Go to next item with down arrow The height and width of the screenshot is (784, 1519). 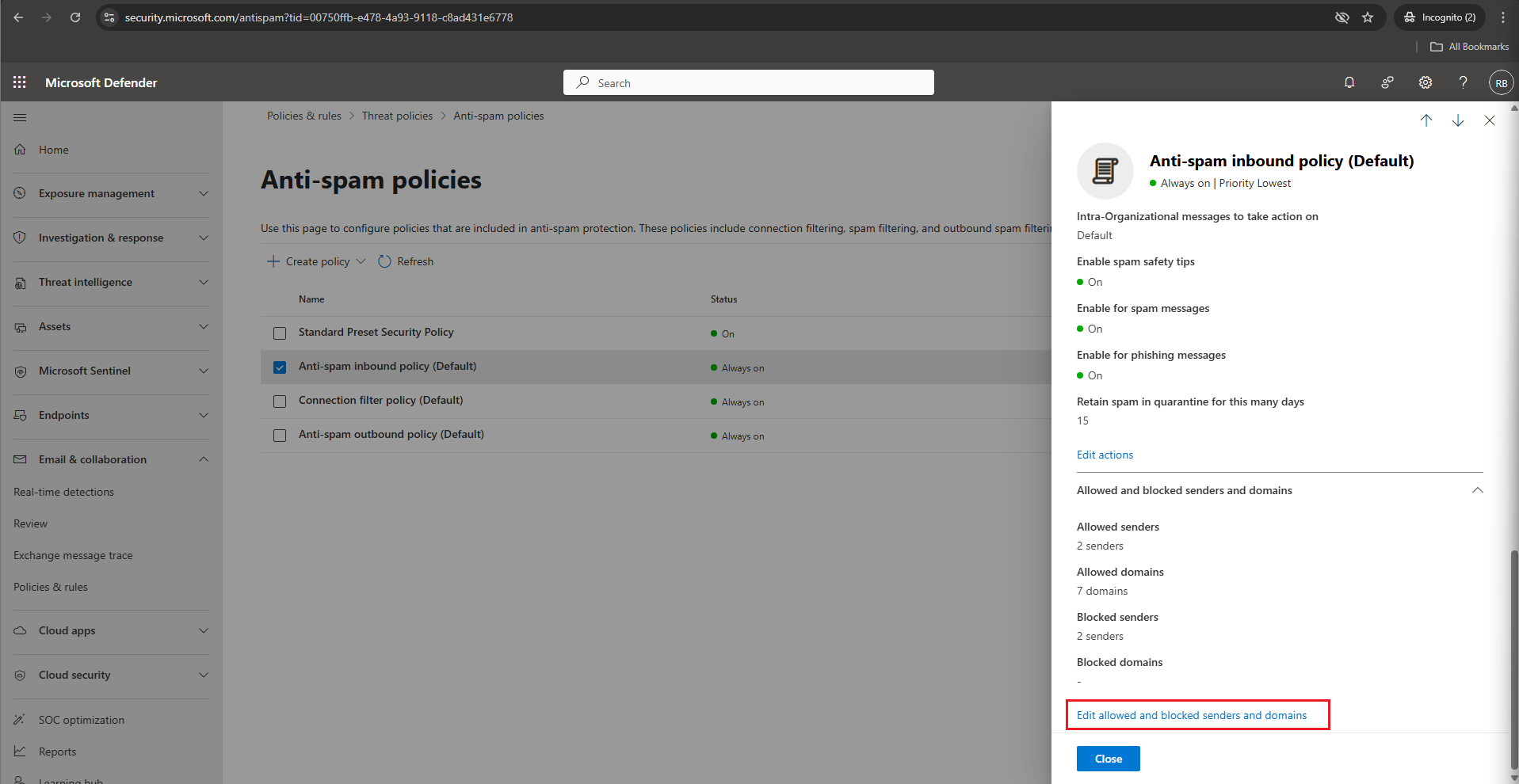tap(1458, 120)
